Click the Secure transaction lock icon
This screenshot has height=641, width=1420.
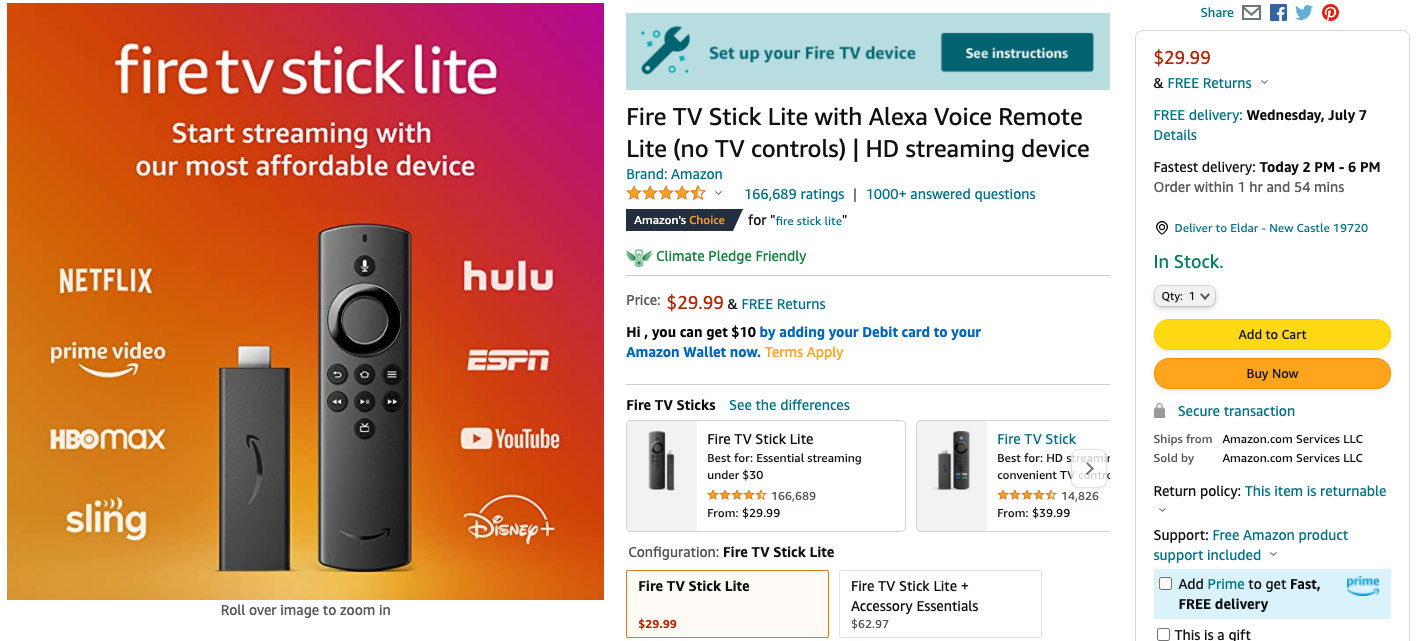coord(1160,411)
